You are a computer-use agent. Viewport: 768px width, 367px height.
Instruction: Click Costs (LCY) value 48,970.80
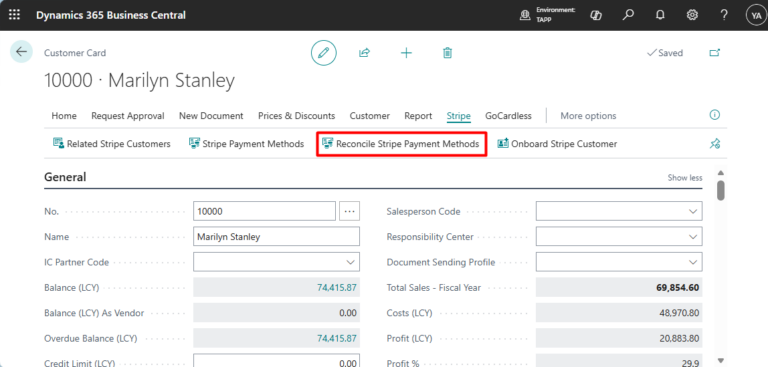[x=679, y=313]
